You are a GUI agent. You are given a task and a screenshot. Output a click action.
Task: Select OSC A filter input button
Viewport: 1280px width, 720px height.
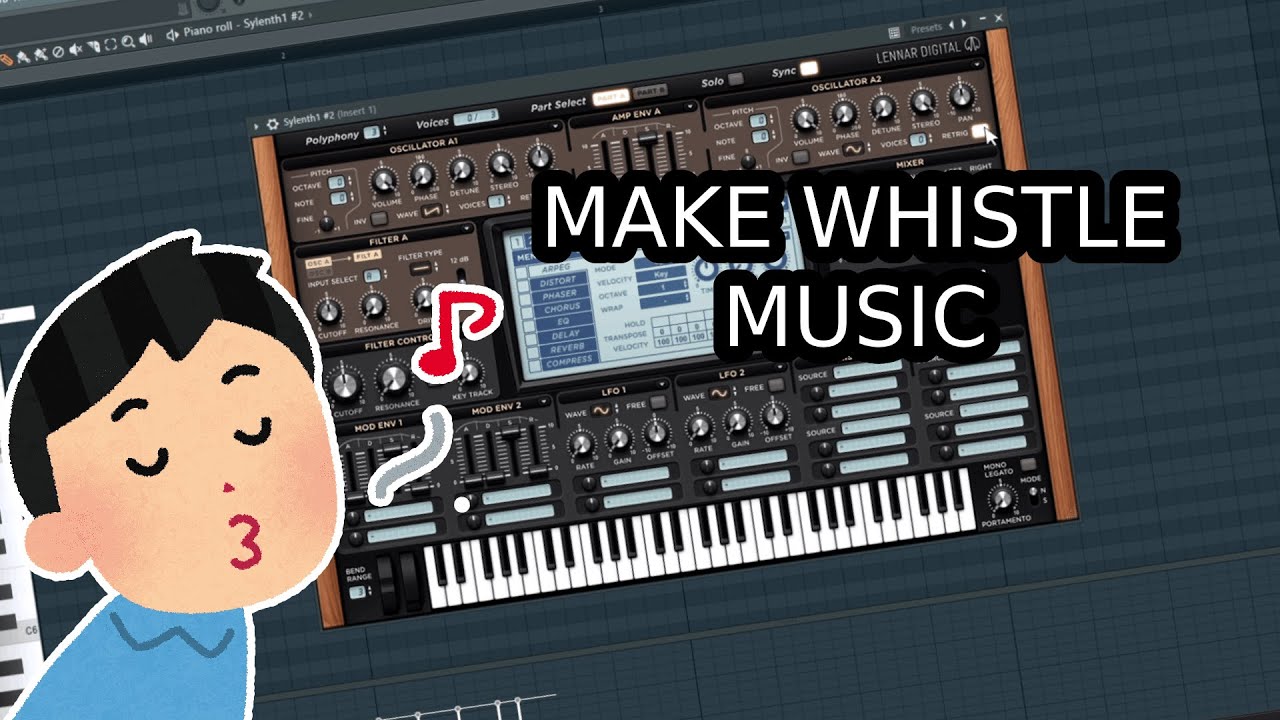pos(318,263)
